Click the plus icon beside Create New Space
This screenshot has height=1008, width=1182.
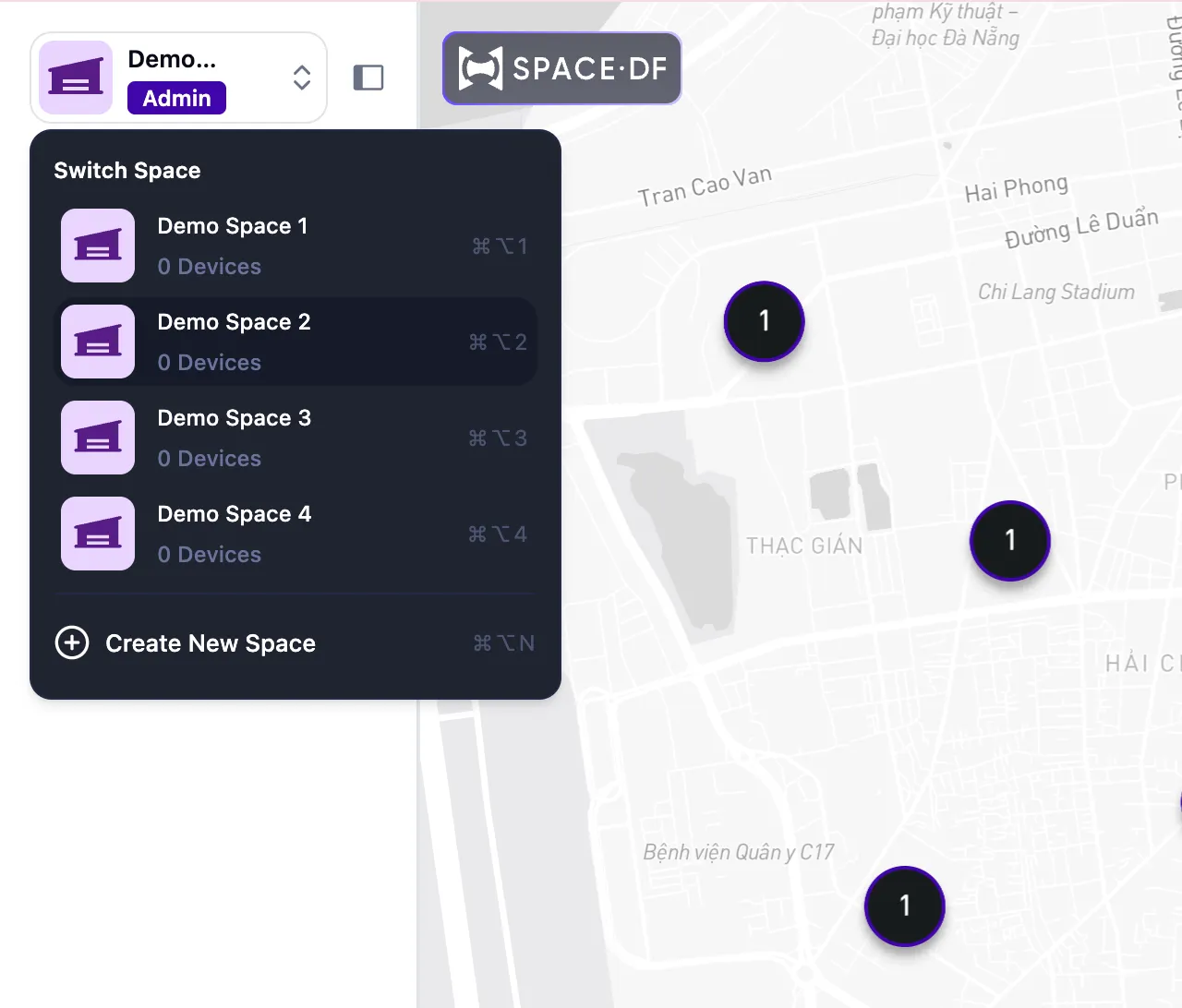pos(72,642)
